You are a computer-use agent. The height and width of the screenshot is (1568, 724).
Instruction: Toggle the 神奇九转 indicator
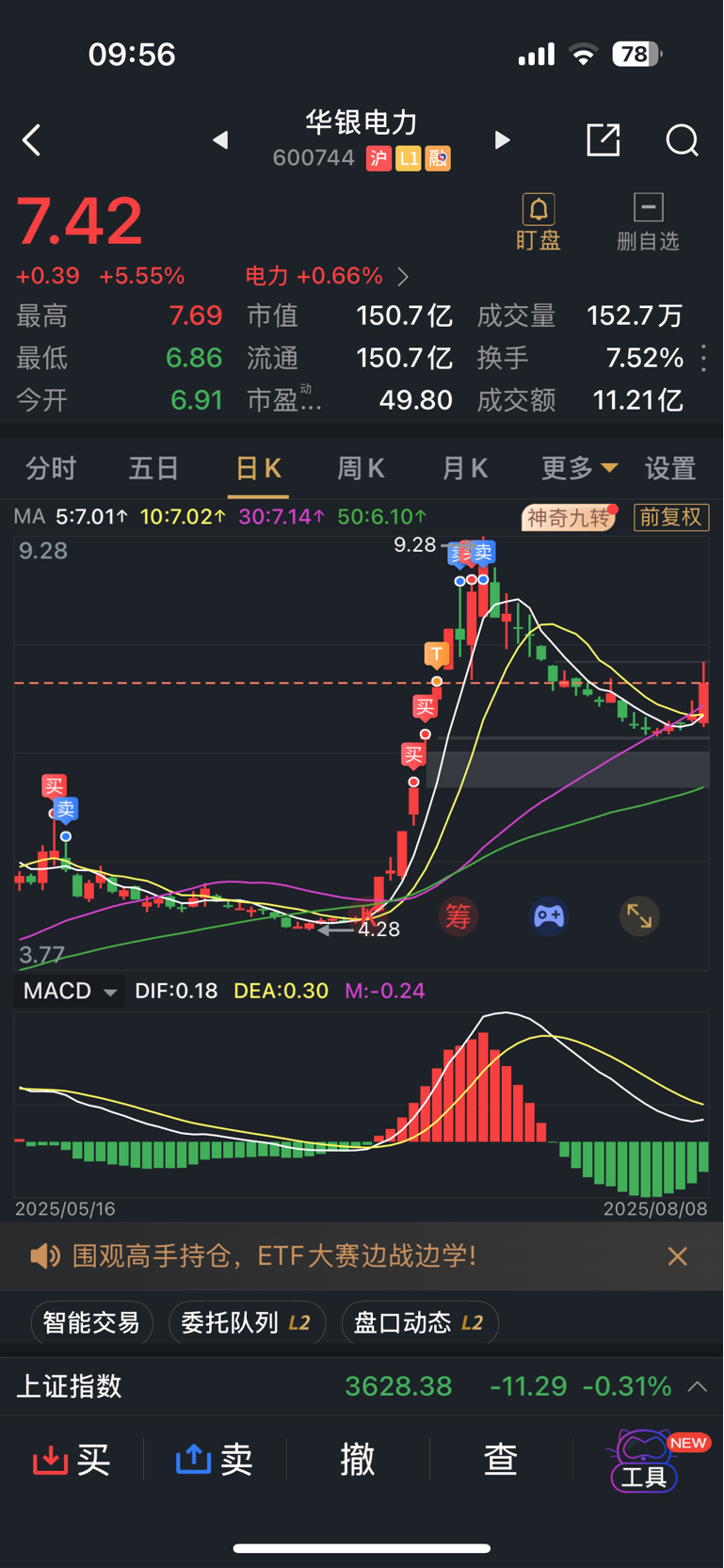click(569, 517)
